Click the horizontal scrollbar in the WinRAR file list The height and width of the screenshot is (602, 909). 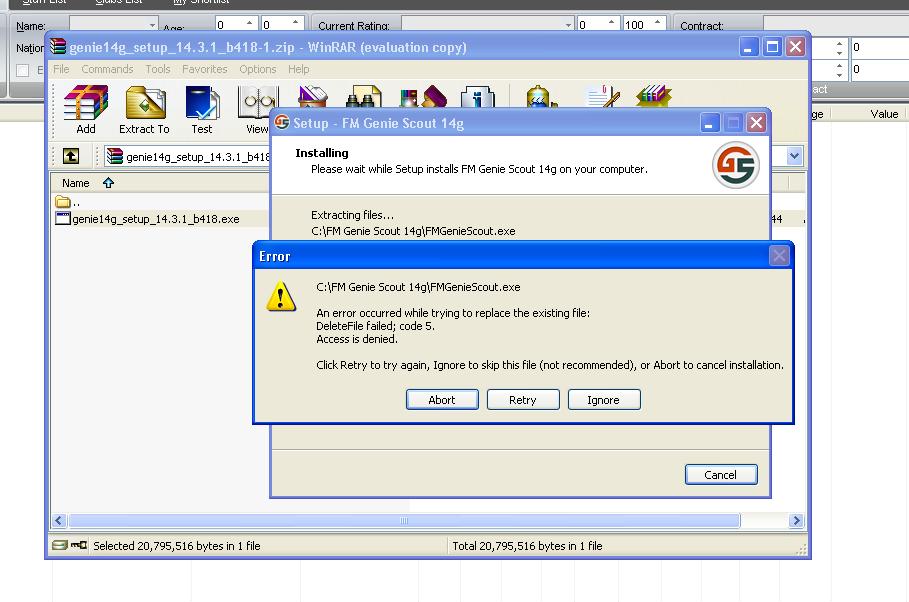click(404, 521)
